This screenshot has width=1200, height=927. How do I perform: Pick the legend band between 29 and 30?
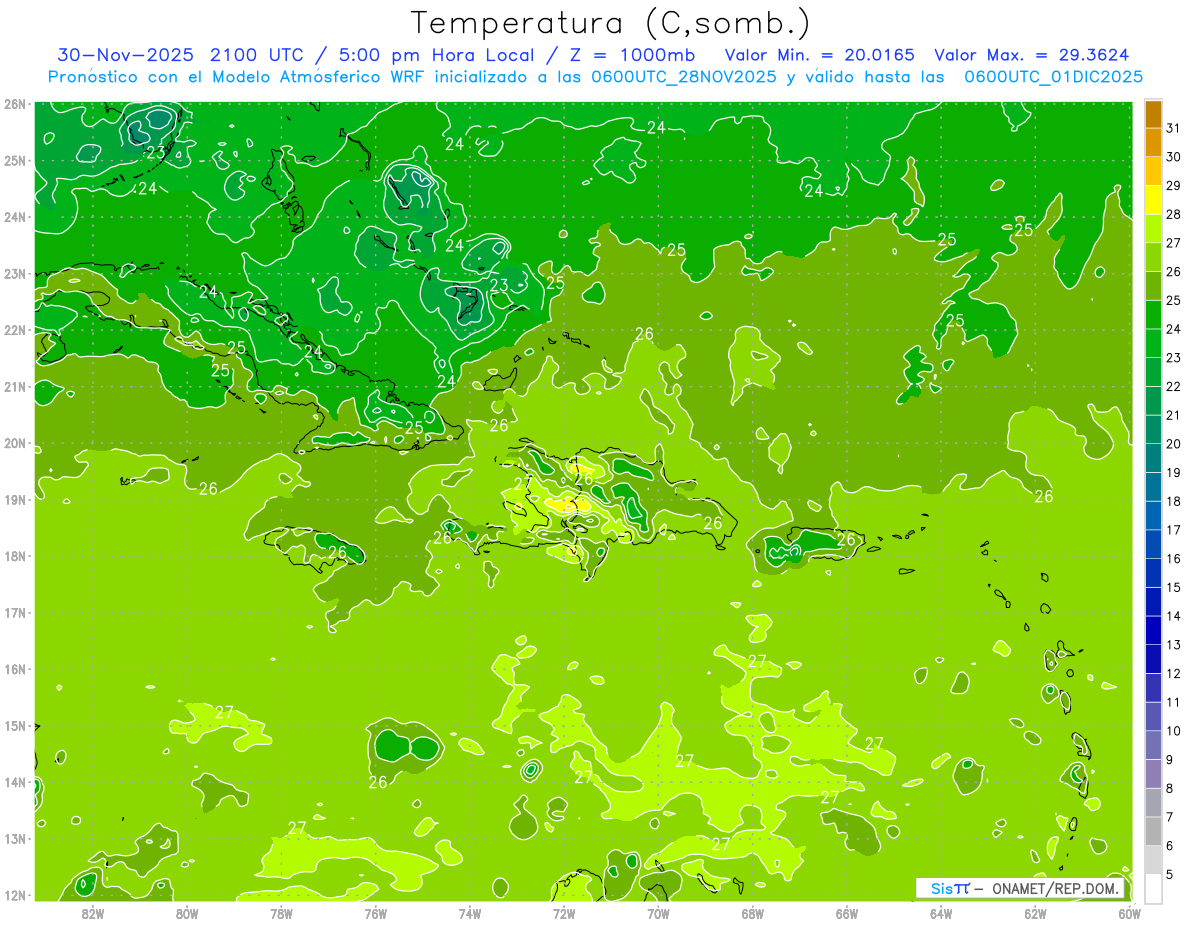[x=1153, y=171]
